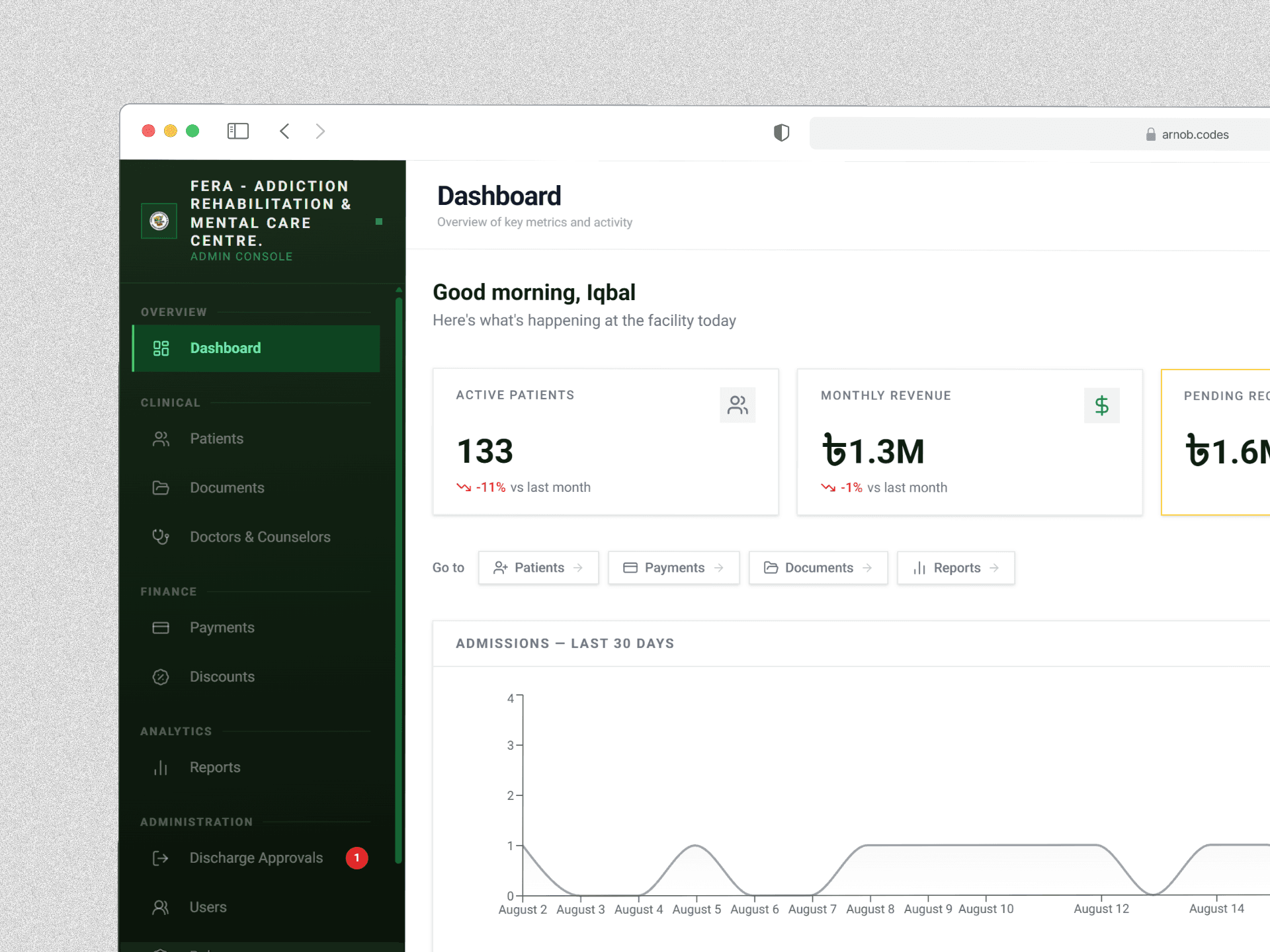The height and width of the screenshot is (952, 1270).
Task: Open Patients in the Clinical section
Action: pos(256,439)
